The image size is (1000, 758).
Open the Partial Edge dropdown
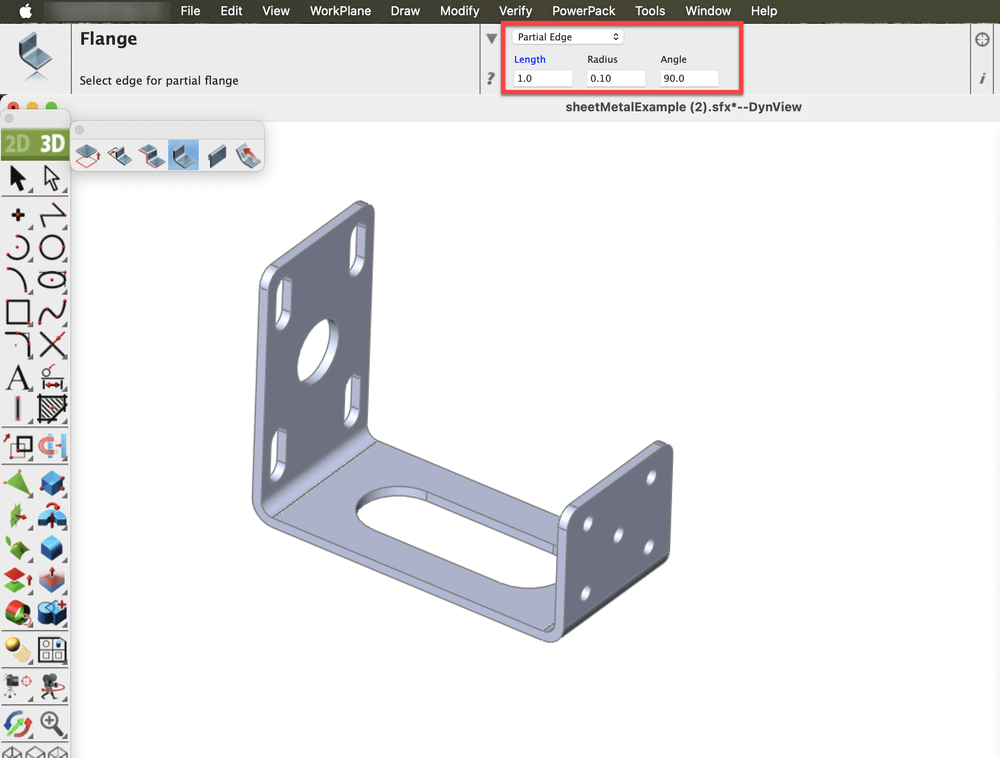tap(568, 37)
